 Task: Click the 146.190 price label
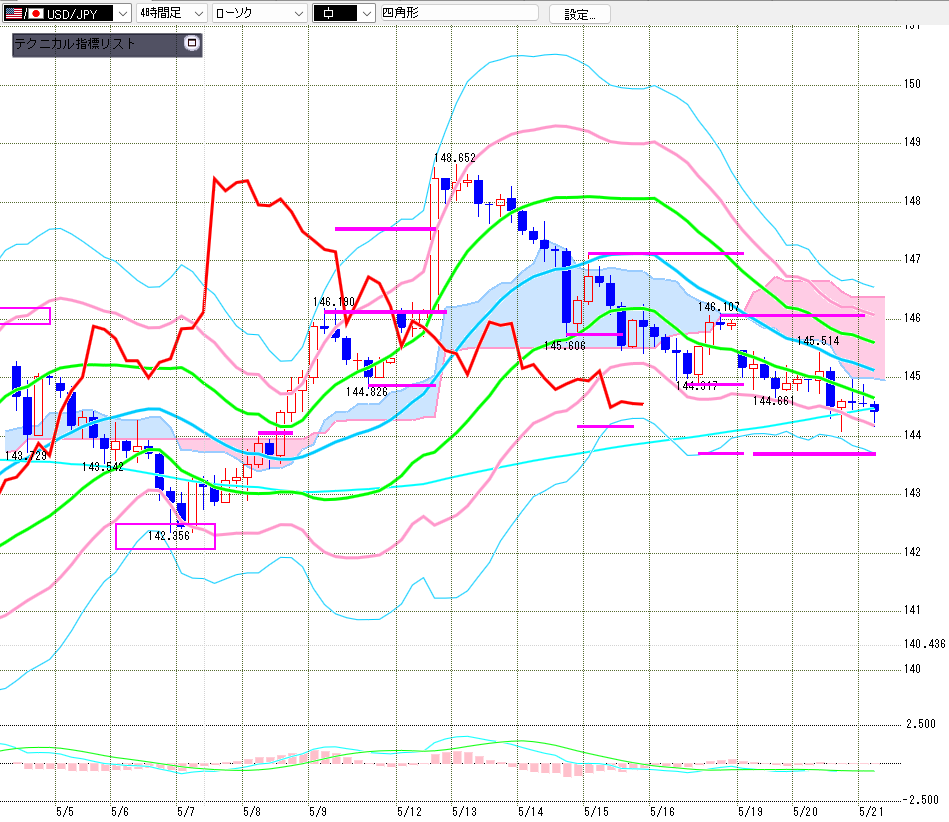point(333,301)
